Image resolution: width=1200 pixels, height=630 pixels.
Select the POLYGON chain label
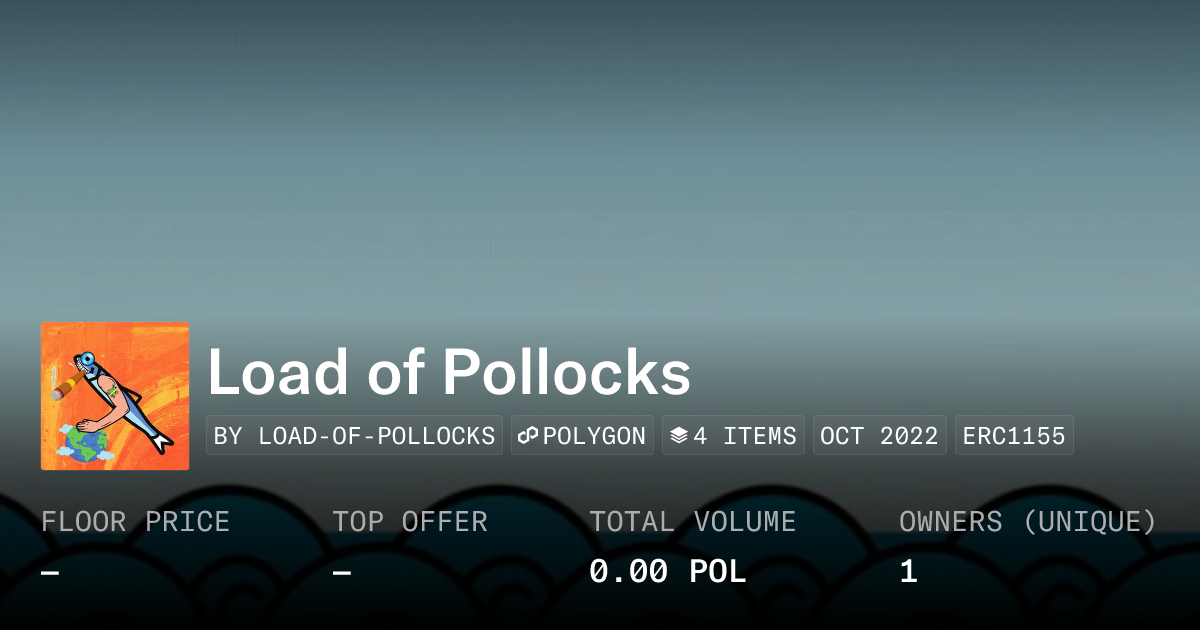594,436
